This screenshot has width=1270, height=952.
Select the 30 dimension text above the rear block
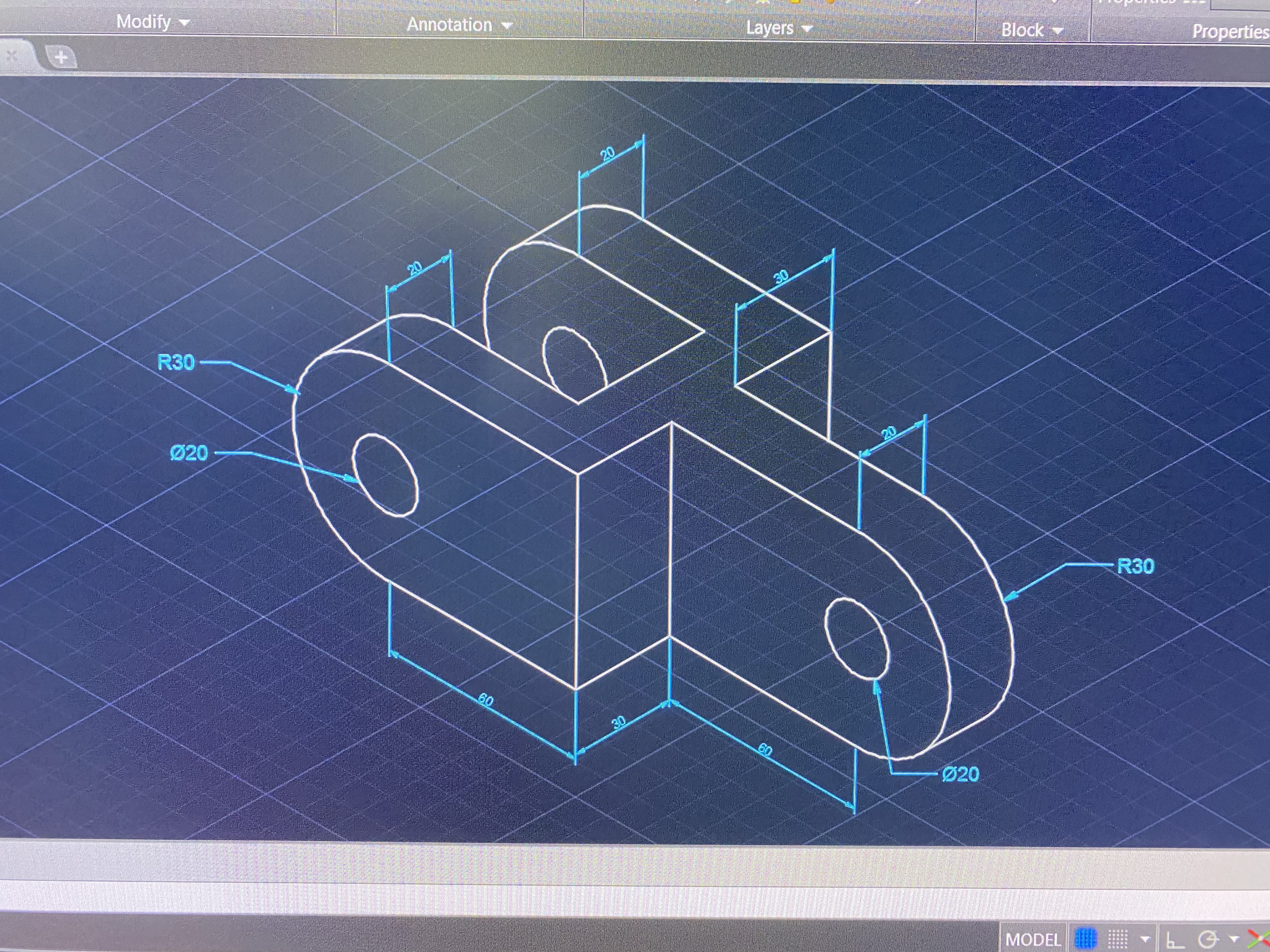coord(781,277)
